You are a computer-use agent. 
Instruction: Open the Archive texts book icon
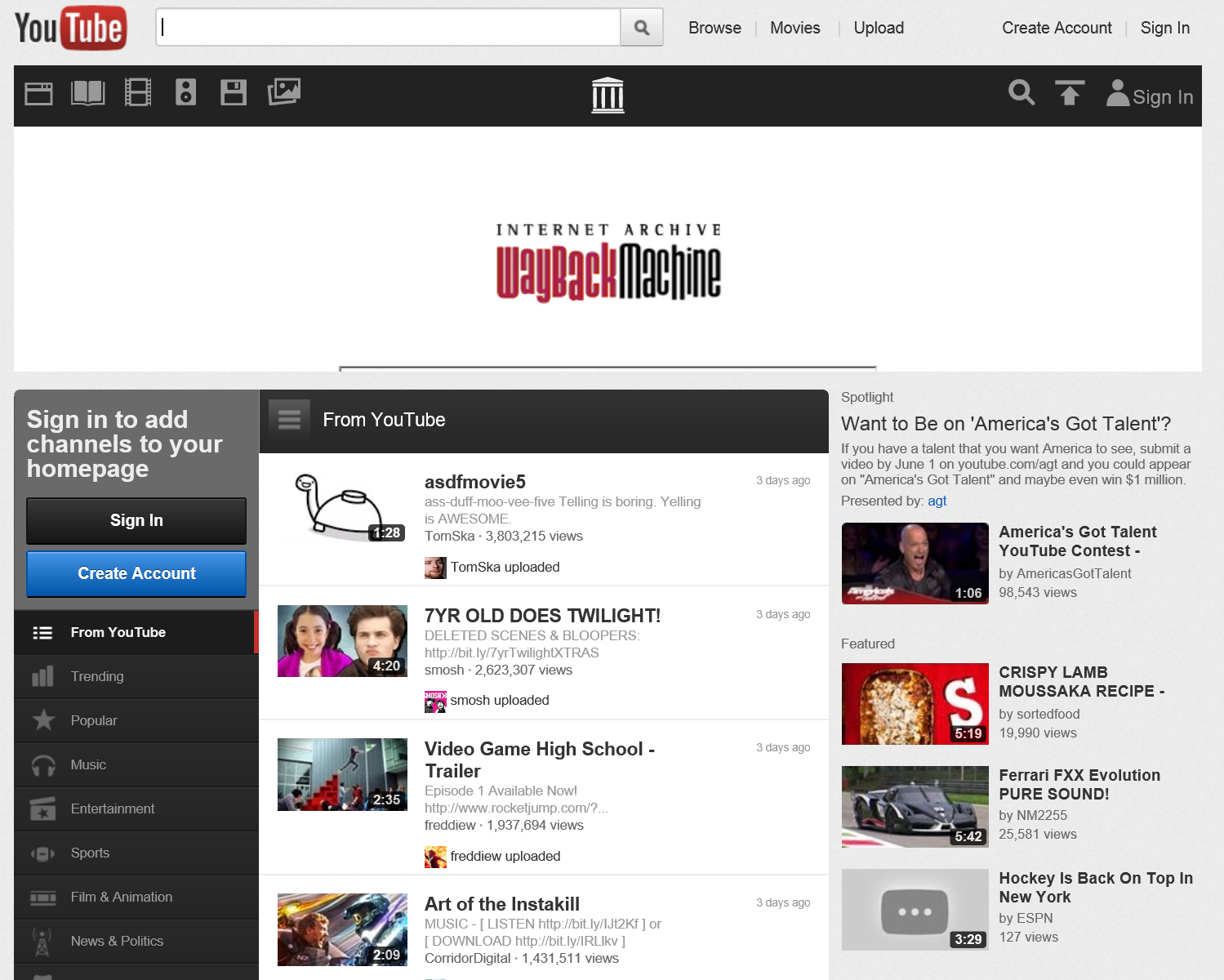(88, 93)
